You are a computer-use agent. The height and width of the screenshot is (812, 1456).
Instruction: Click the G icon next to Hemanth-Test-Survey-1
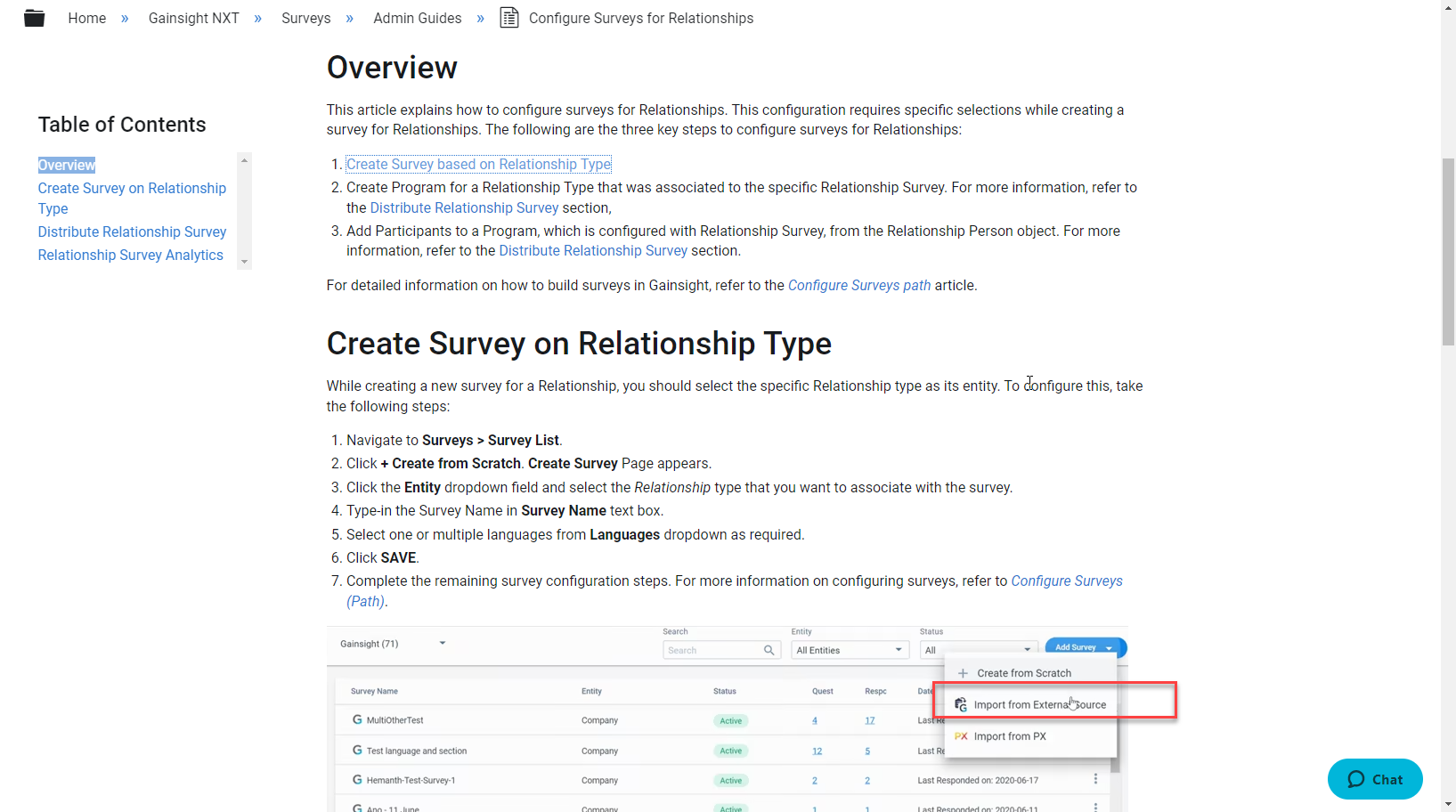(x=357, y=779)
